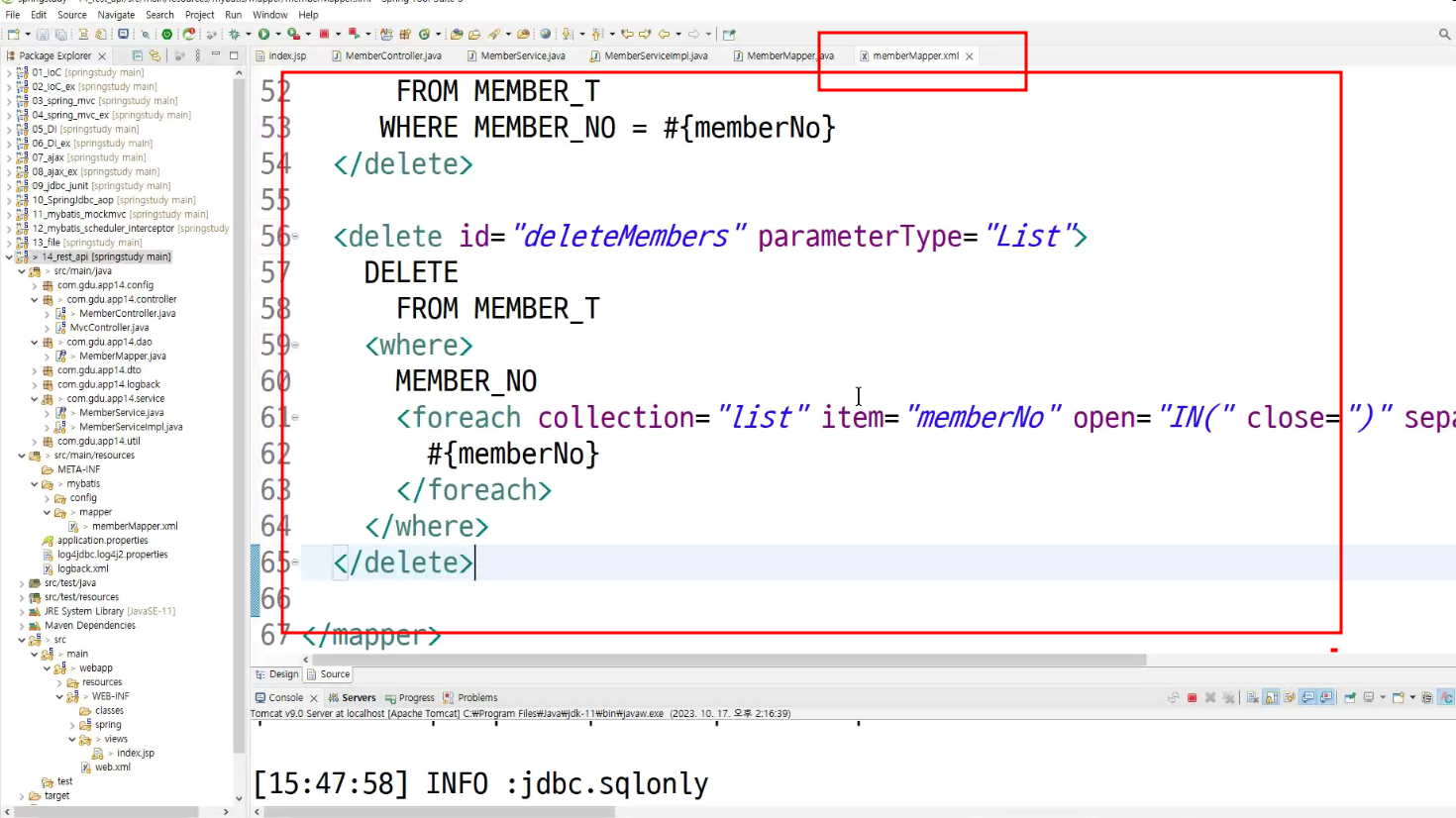Switch to the MemberController.java tab
The image size is (1456, 818).
(x=386, y=55)
